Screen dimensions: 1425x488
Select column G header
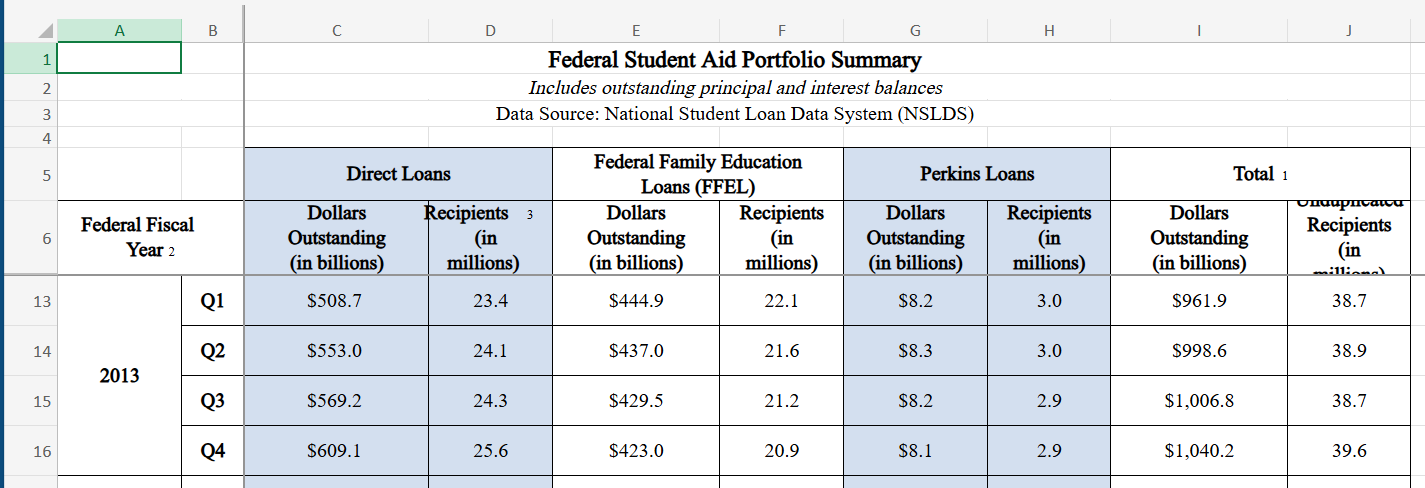pos(915,30)
